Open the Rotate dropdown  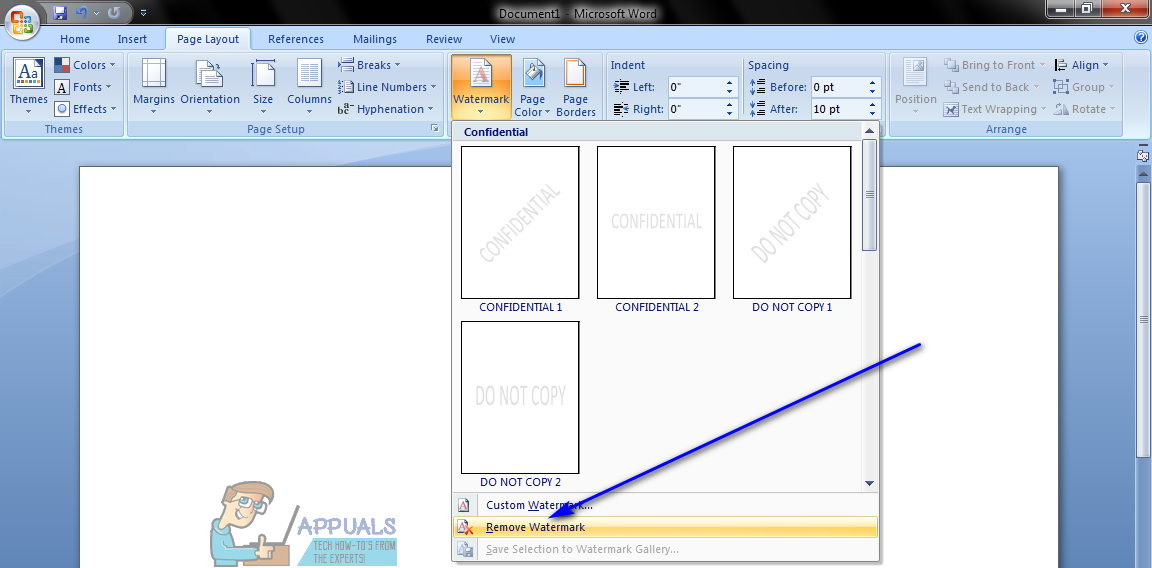(1084, 109)
